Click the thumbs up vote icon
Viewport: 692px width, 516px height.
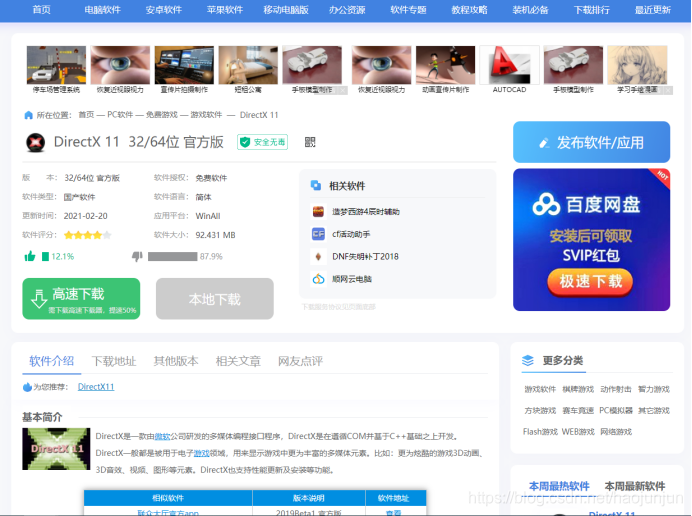pos(30,256)
